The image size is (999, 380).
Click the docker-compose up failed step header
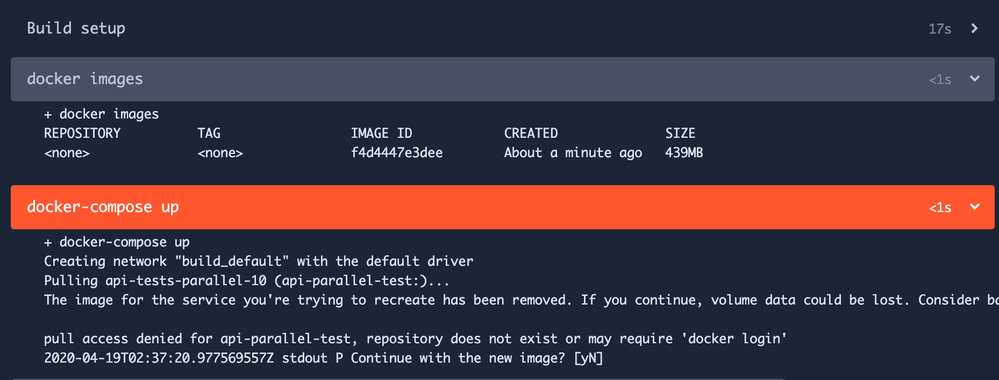coord(502,207)
